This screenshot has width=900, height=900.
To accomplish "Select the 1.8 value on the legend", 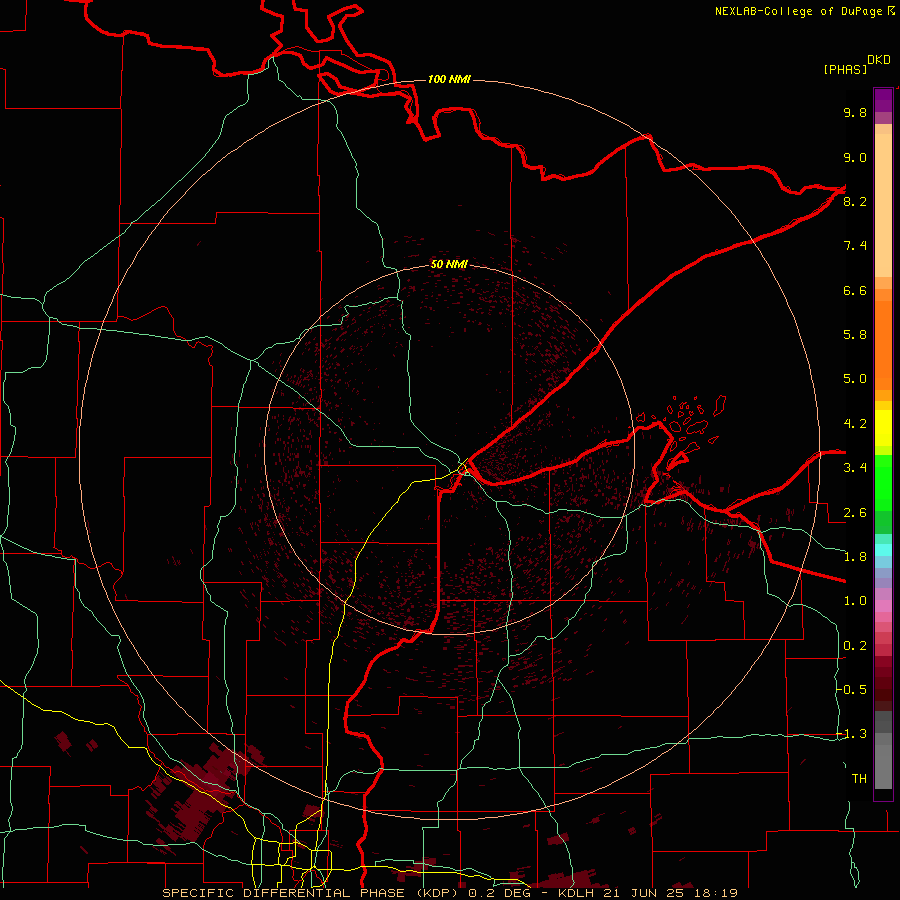I will 855,557.
